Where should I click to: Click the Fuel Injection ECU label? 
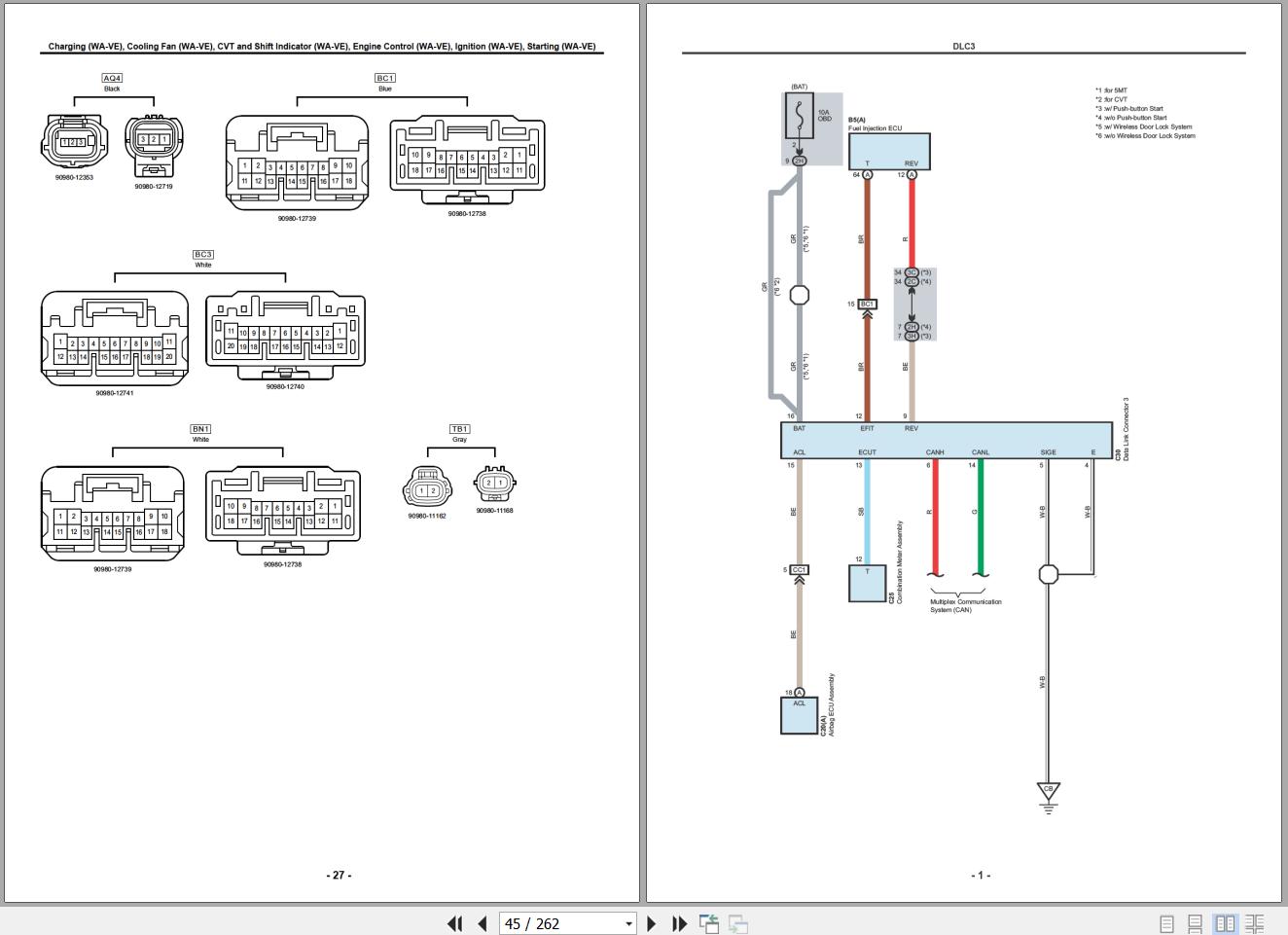(875, 127)
